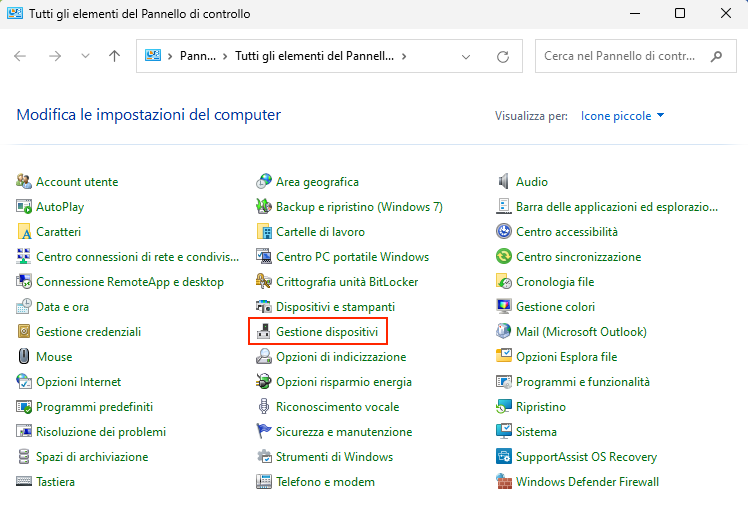Open the Audio speaker icon
This screenshot has height=514, width=748.
(505, 182)
